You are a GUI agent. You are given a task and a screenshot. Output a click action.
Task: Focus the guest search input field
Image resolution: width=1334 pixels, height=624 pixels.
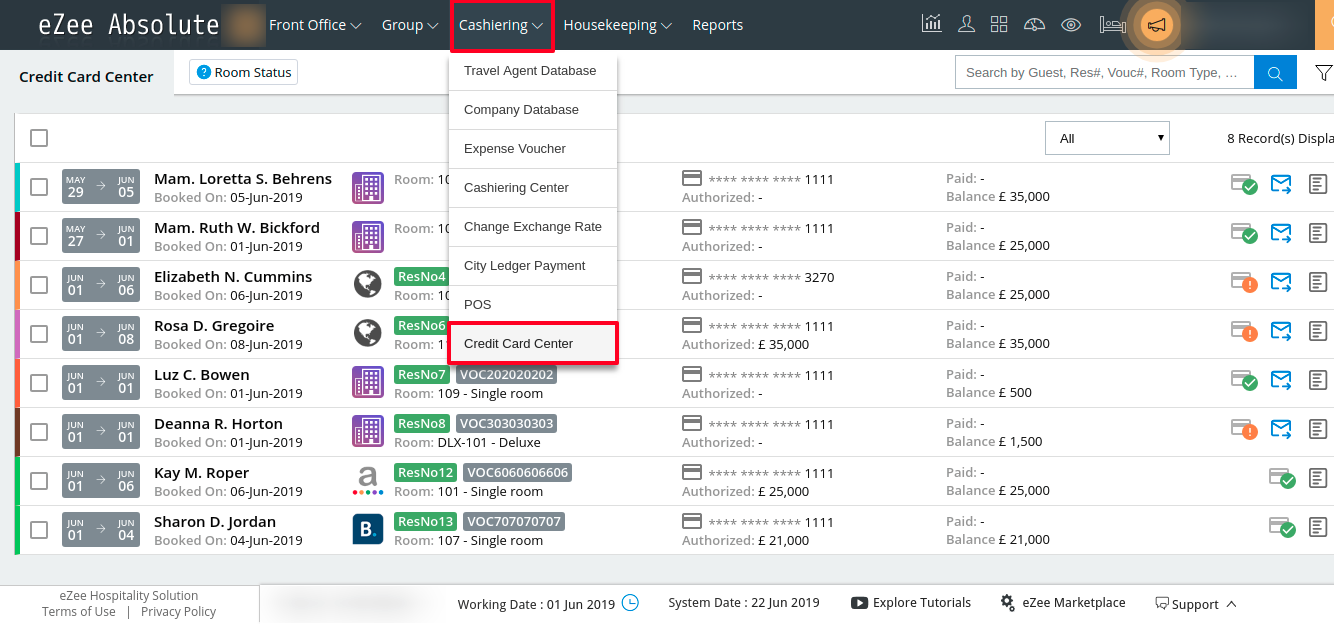pyautogui.click(x=1105, y=72)
